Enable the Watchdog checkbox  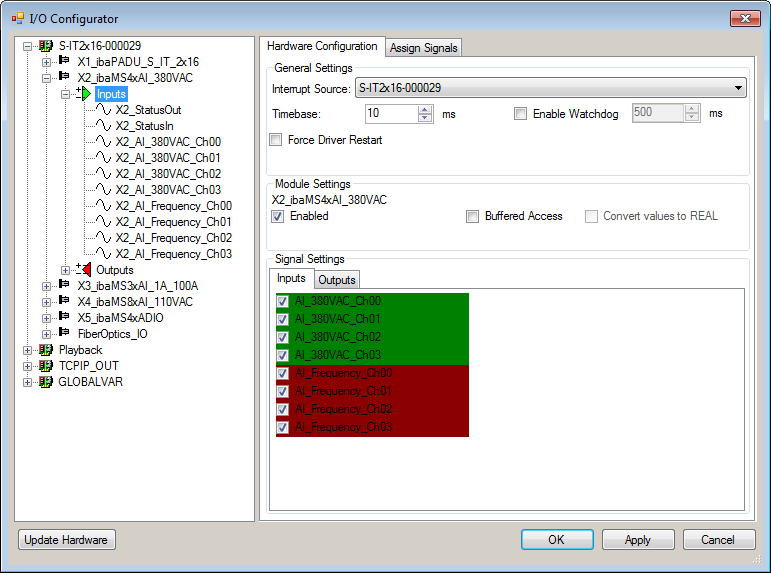tap(520, 114)
